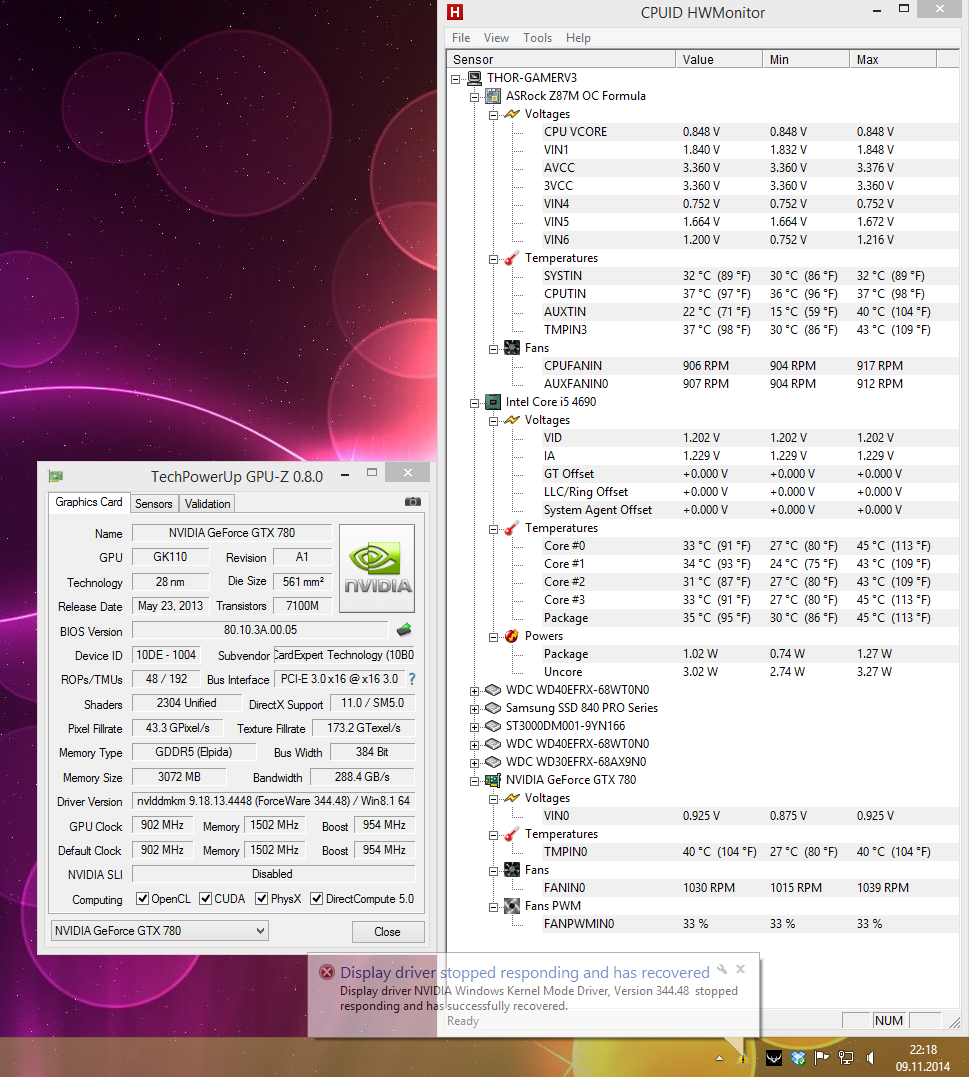The image size is (969, 1077).
Task: Click the wrench icon on the notification balloon
Action: 722,969
